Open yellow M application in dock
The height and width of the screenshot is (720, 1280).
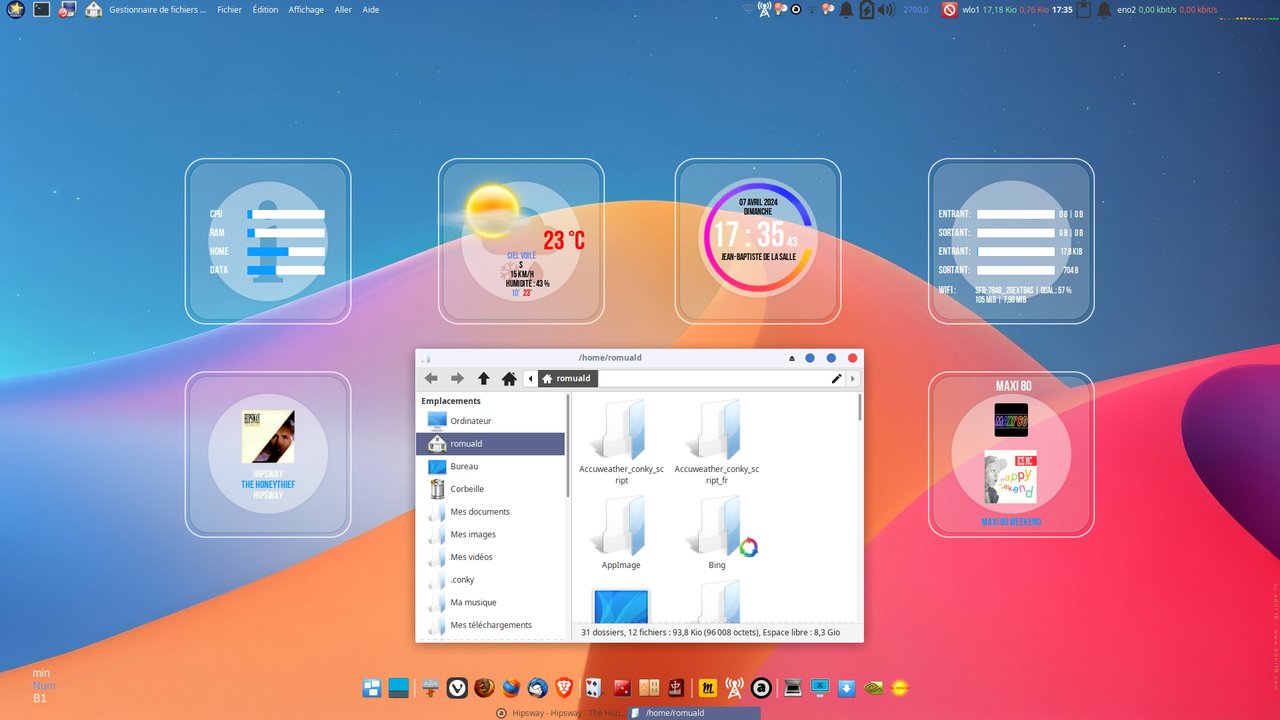click(708, 688)
